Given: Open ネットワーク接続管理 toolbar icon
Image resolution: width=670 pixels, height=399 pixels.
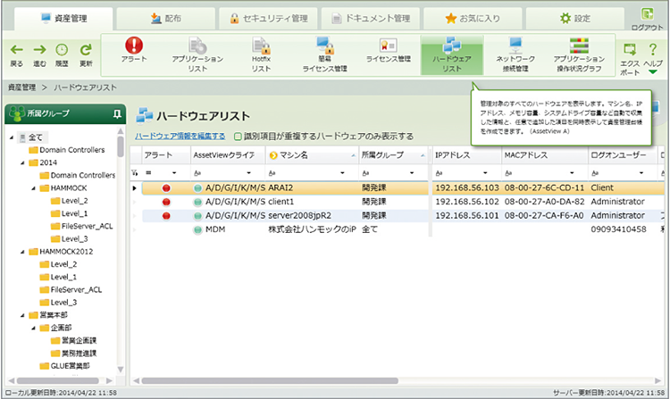Looking at the screenshot, I should click(x=515, y=45).
